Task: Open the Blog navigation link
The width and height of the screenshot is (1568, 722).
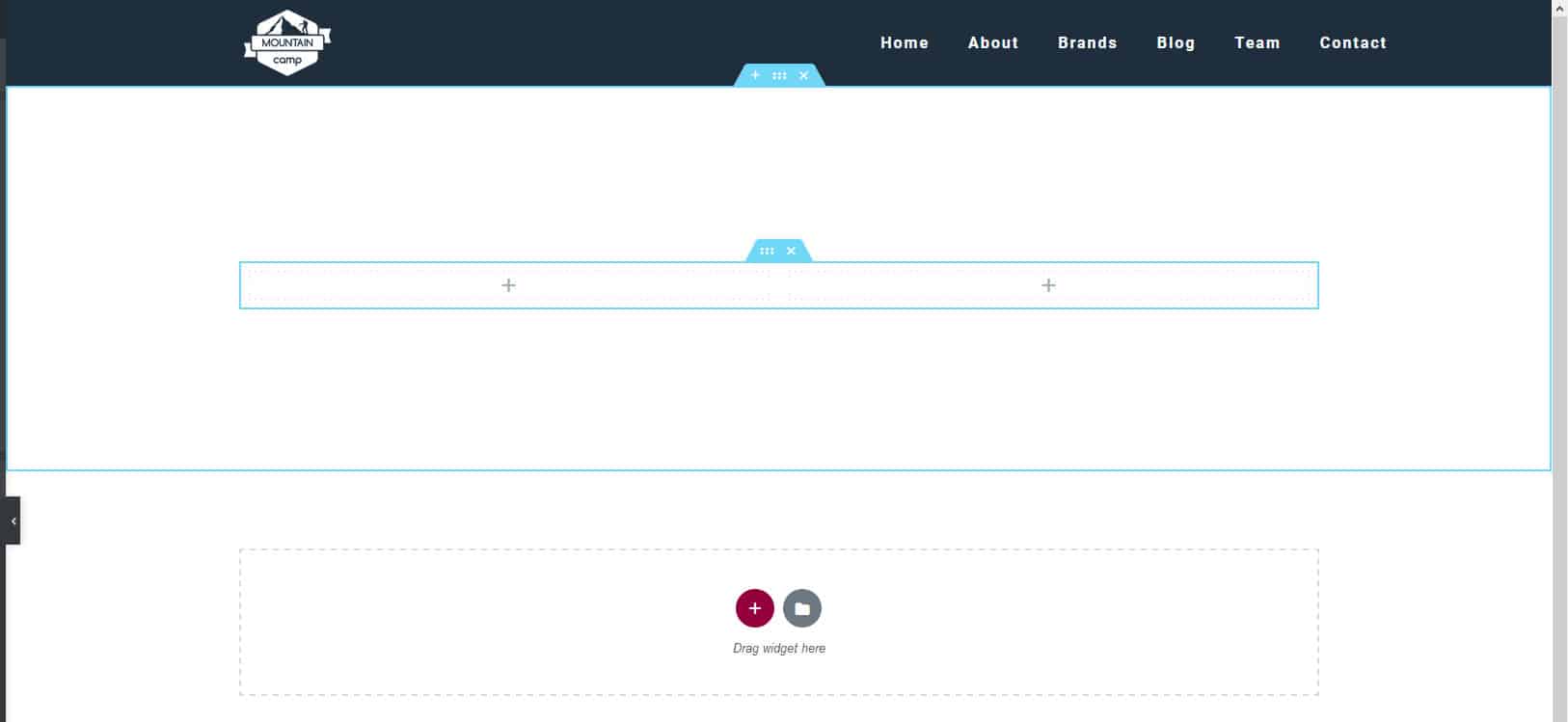Action: point(1176,42)
